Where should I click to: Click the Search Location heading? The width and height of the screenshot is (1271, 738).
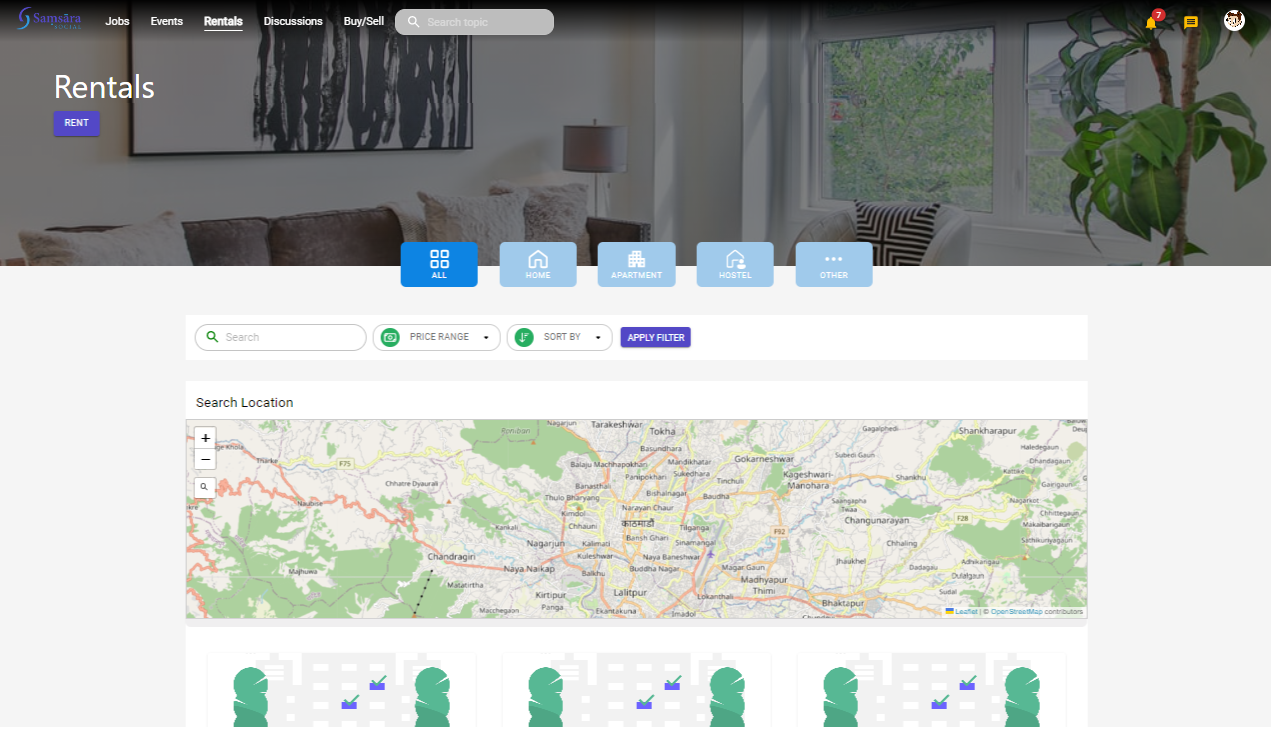pos(245,402)
